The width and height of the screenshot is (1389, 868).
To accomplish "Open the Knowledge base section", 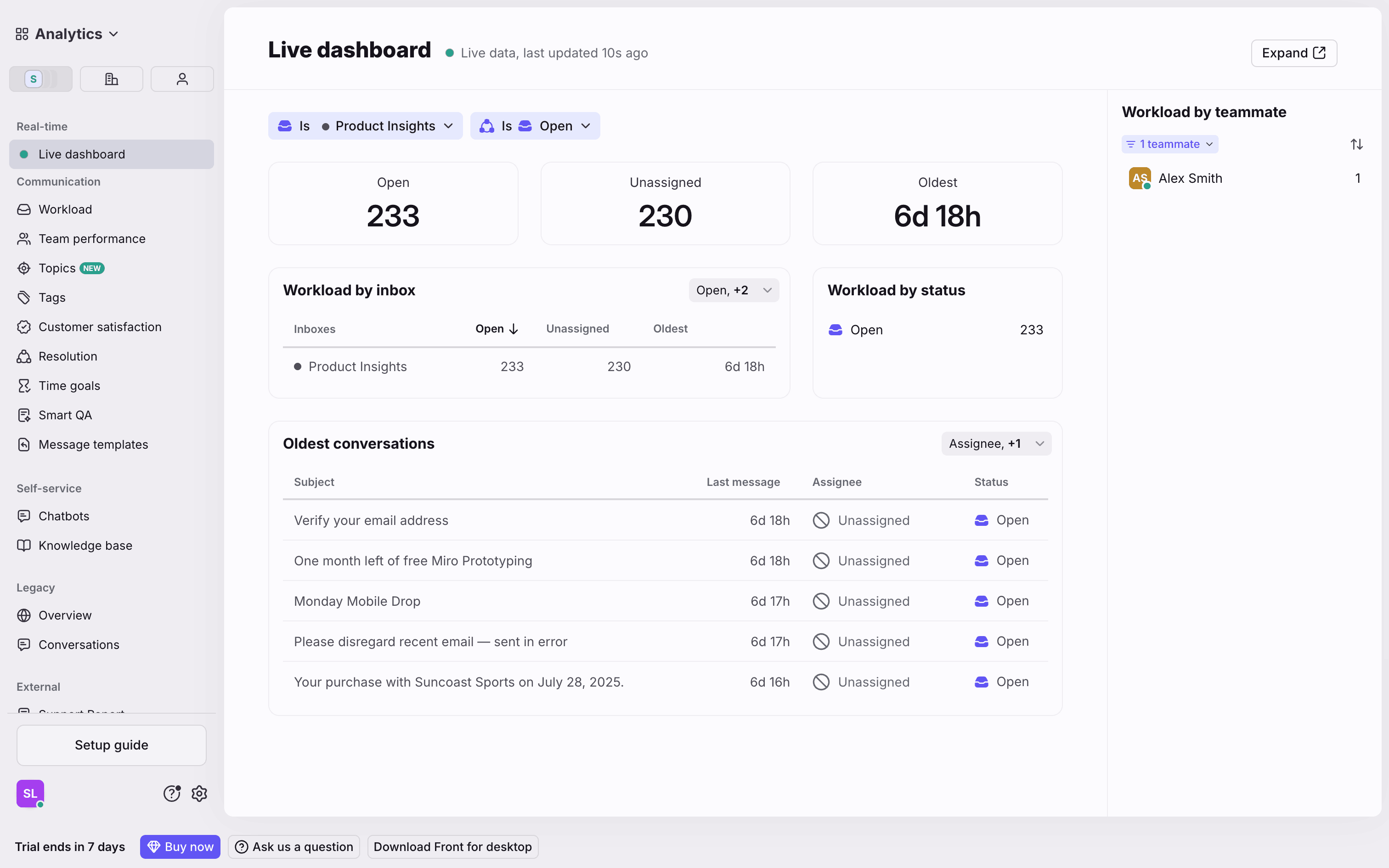I will coord(85,546).
